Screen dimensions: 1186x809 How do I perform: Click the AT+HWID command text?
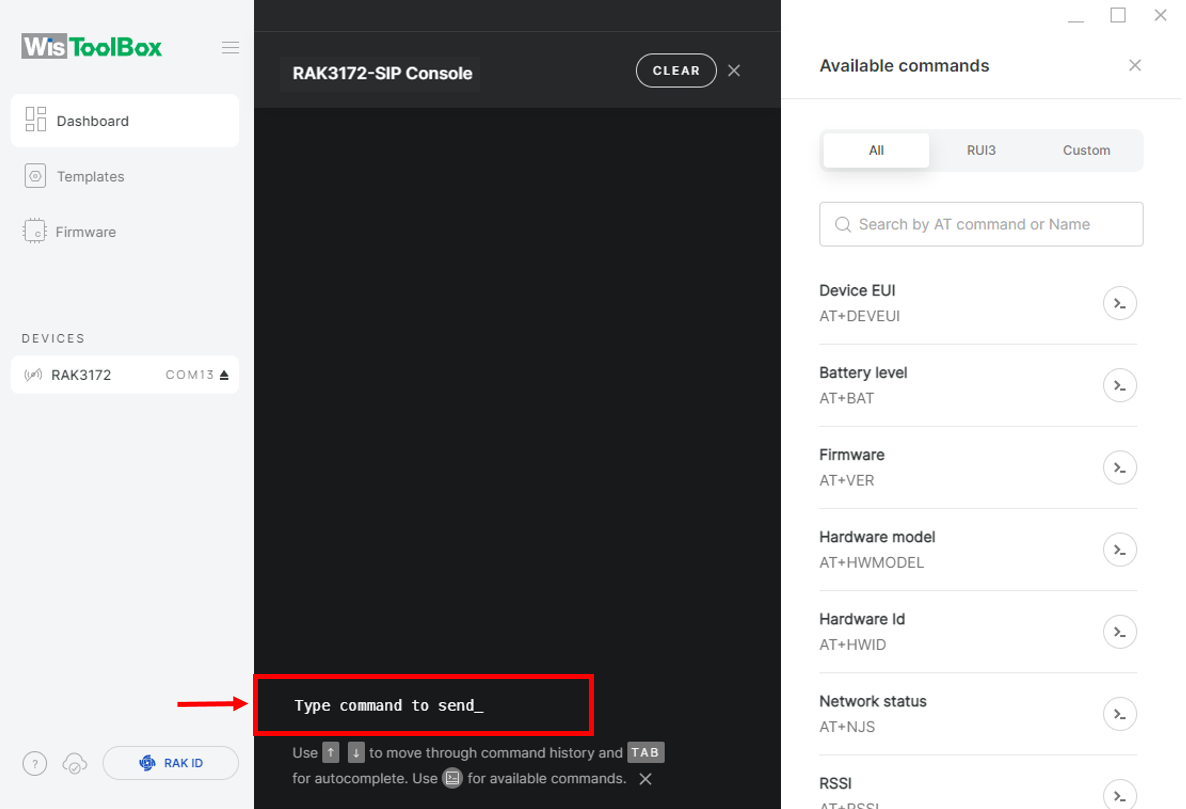(852, 645)
